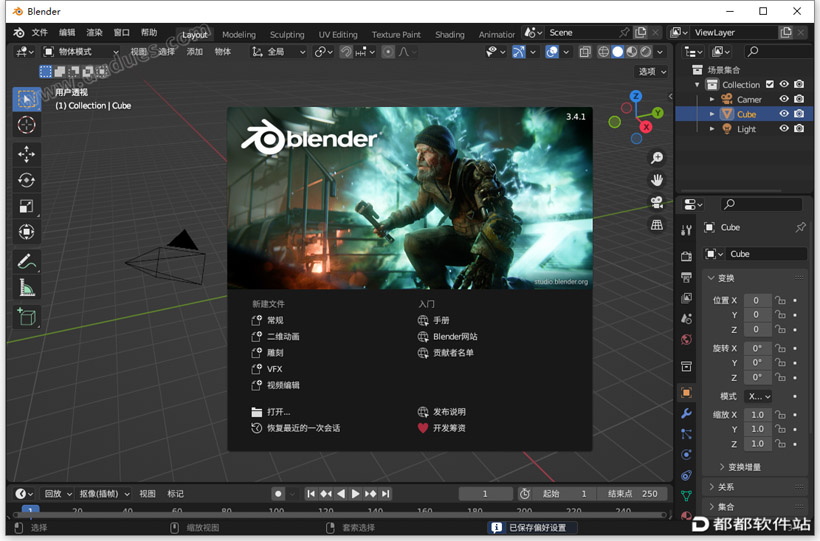Screen dimensions: 820x541
Task: Uncheck the Collection exclude checkbox
Action: (x=770, y=84)
